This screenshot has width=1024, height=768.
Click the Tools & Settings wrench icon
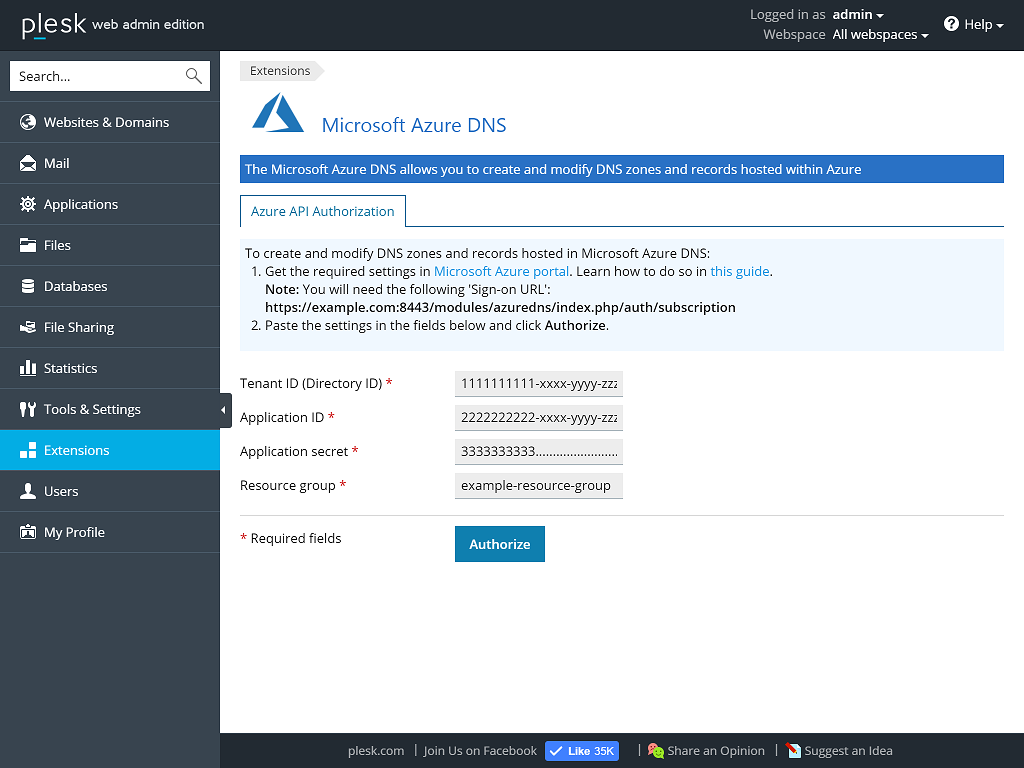[x=28, y=409]
